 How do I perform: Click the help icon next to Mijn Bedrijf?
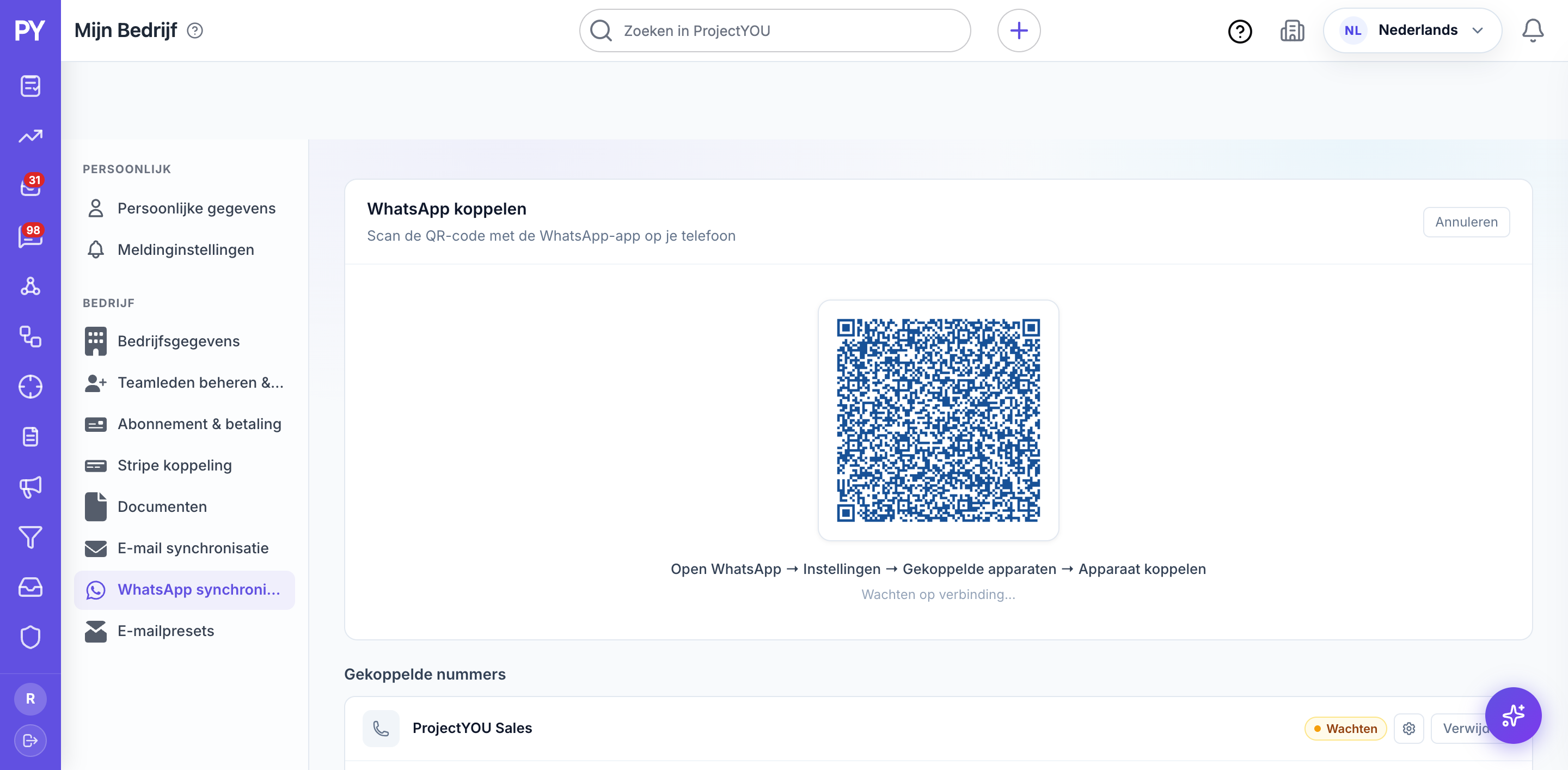coord(195,30)
